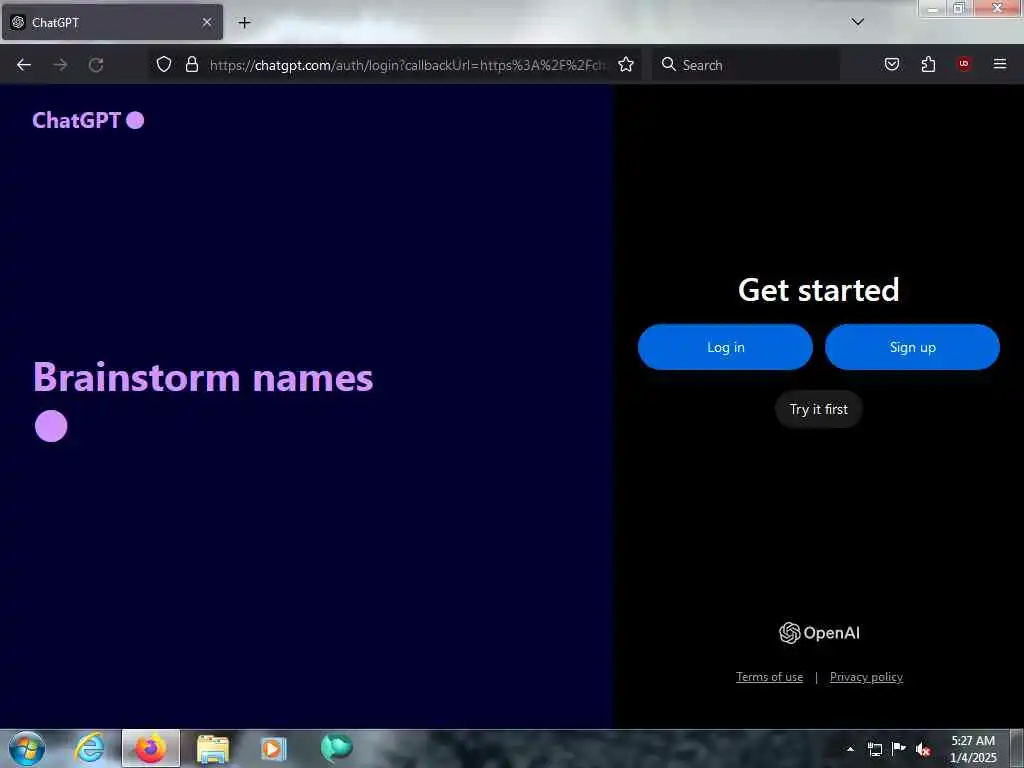
Task: Click the network tray icon
Action: pos(874,749)
